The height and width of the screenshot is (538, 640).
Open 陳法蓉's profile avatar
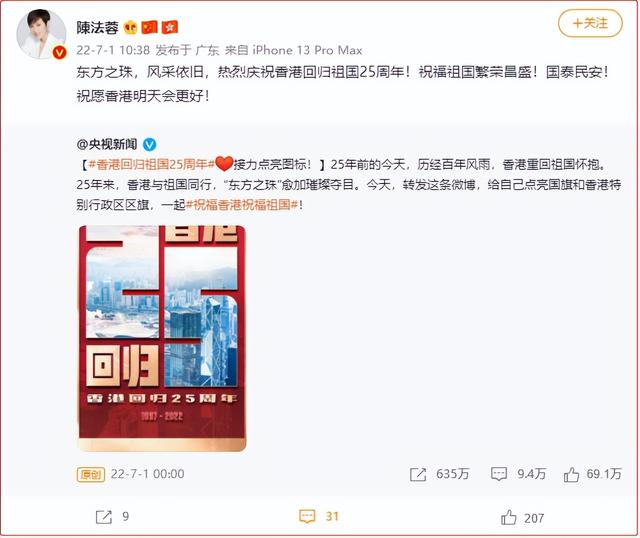pyautogui.click(x=41, y=34)
